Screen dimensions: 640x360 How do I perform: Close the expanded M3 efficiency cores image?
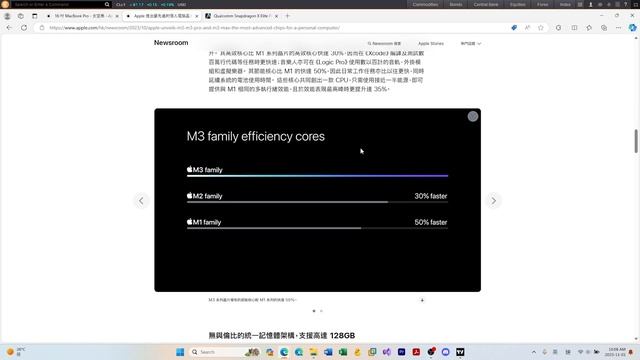[x=473, y=117]
